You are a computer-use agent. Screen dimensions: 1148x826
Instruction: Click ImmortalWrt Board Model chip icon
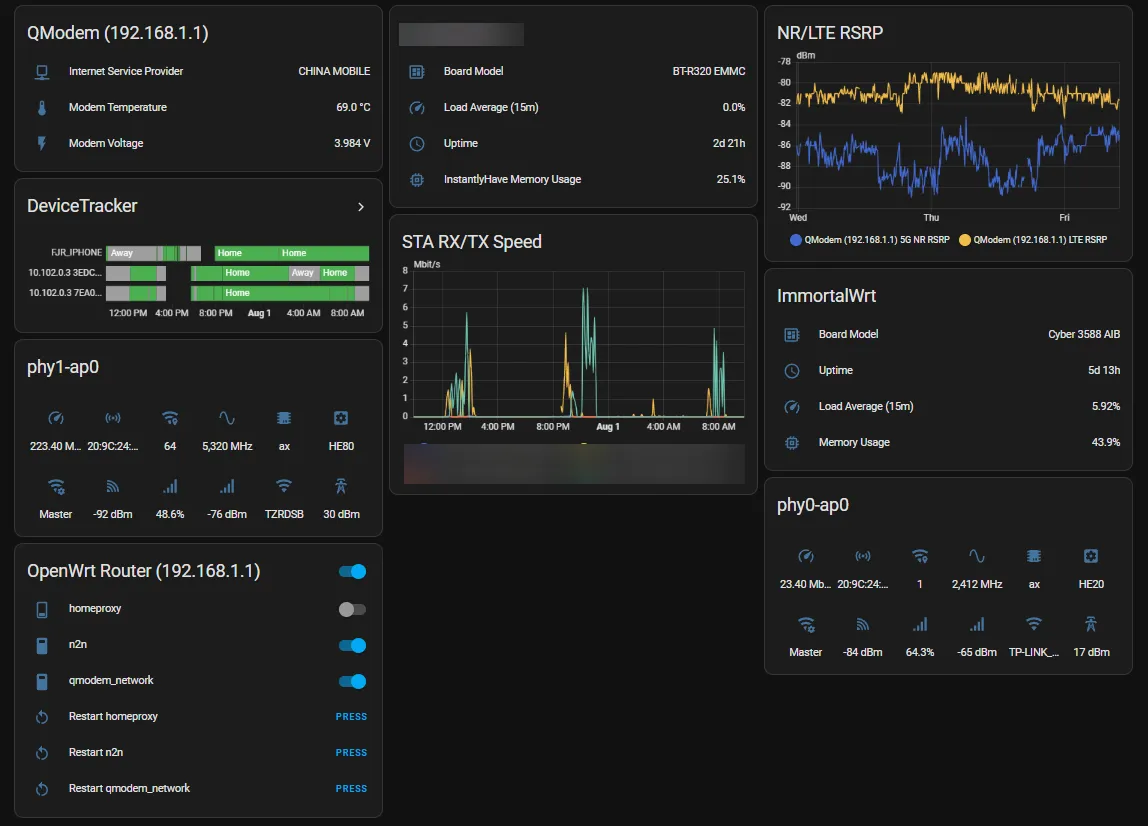791,335
